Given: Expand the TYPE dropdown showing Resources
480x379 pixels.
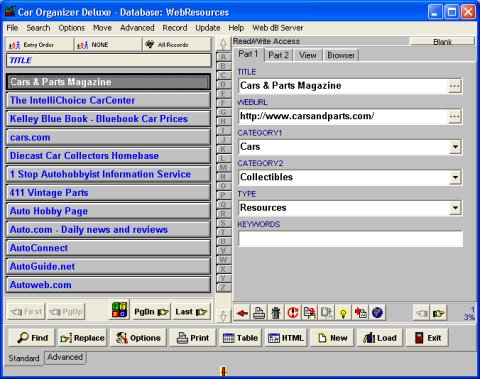Looking at the screenshot, I should [455, 208].
